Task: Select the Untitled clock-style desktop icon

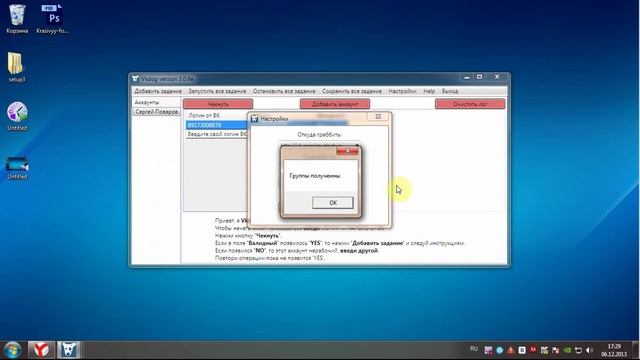Action: point(17,116)
